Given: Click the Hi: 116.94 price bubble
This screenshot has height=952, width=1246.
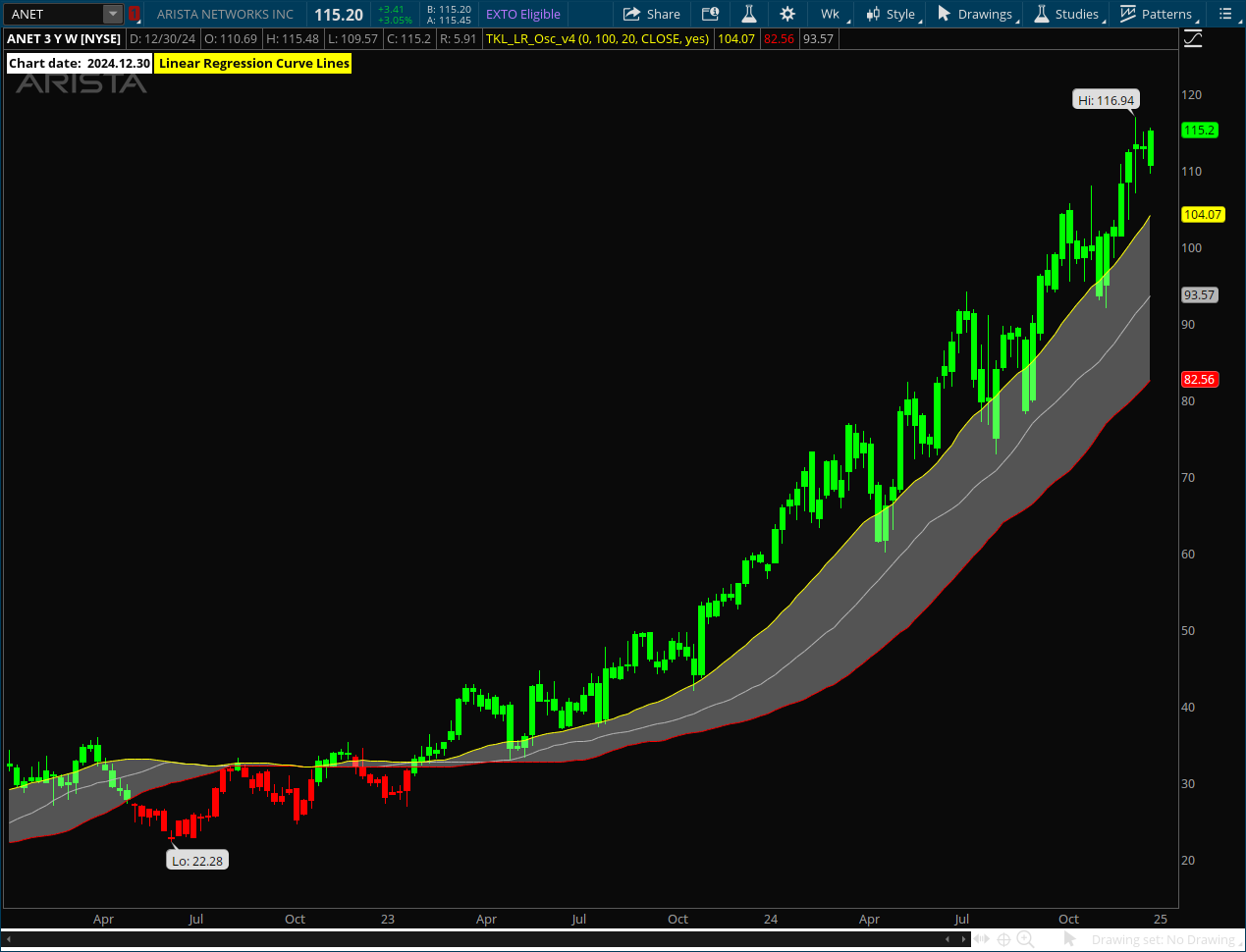Looking at the screenshot, I should [x=1106, y=100].
